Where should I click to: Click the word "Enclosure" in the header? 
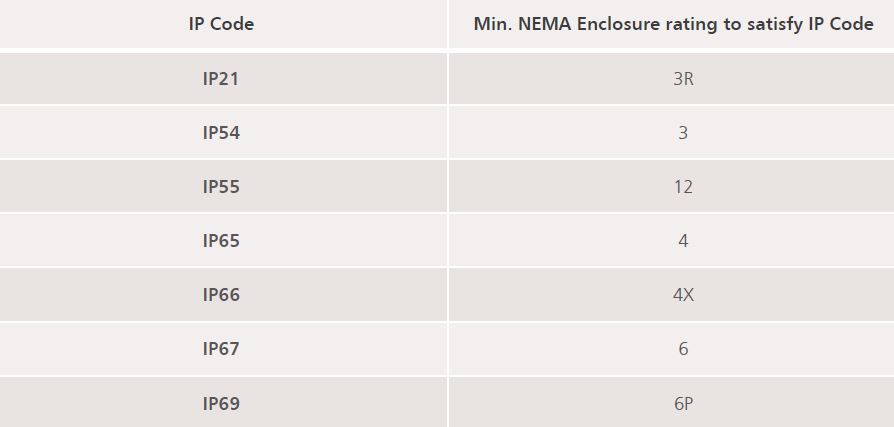[620, 24]
